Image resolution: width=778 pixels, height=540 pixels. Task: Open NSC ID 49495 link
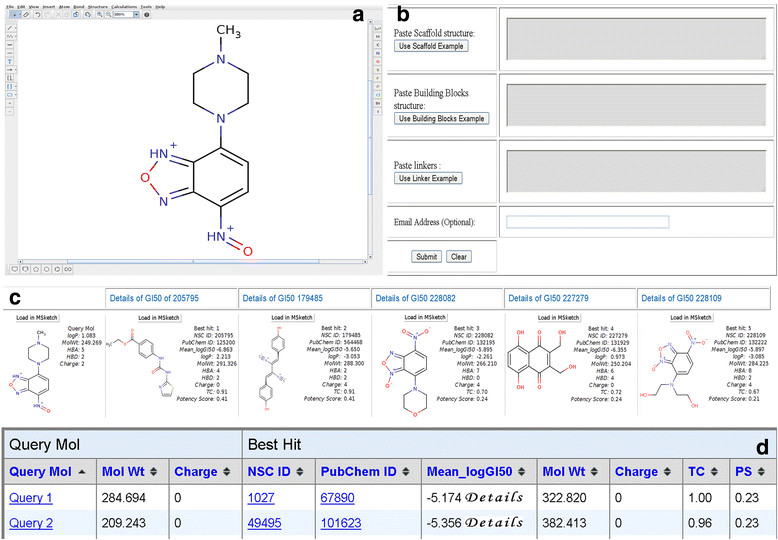266,522
